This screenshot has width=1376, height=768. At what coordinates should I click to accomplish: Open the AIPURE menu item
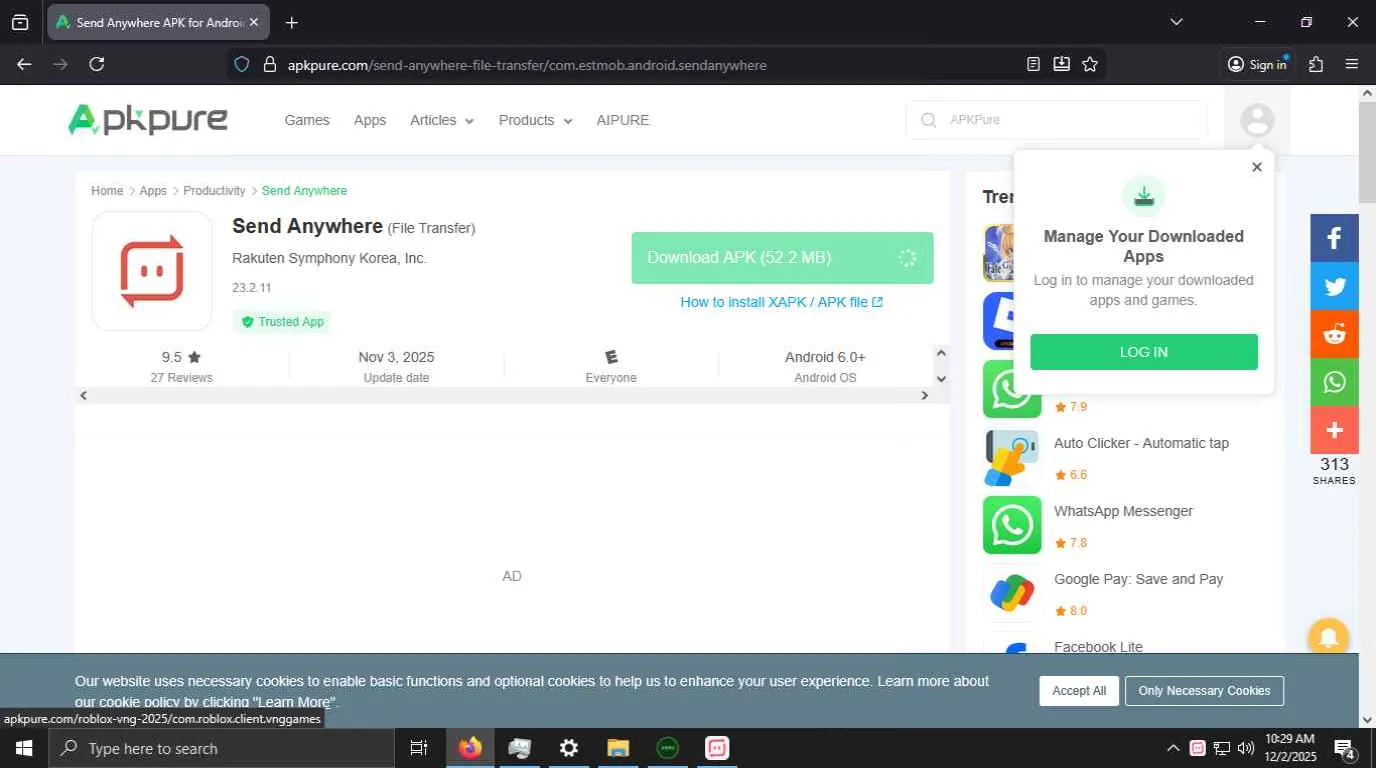tap(623, 120)
